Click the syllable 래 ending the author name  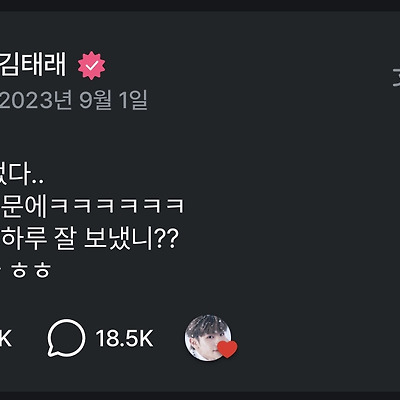55,65
